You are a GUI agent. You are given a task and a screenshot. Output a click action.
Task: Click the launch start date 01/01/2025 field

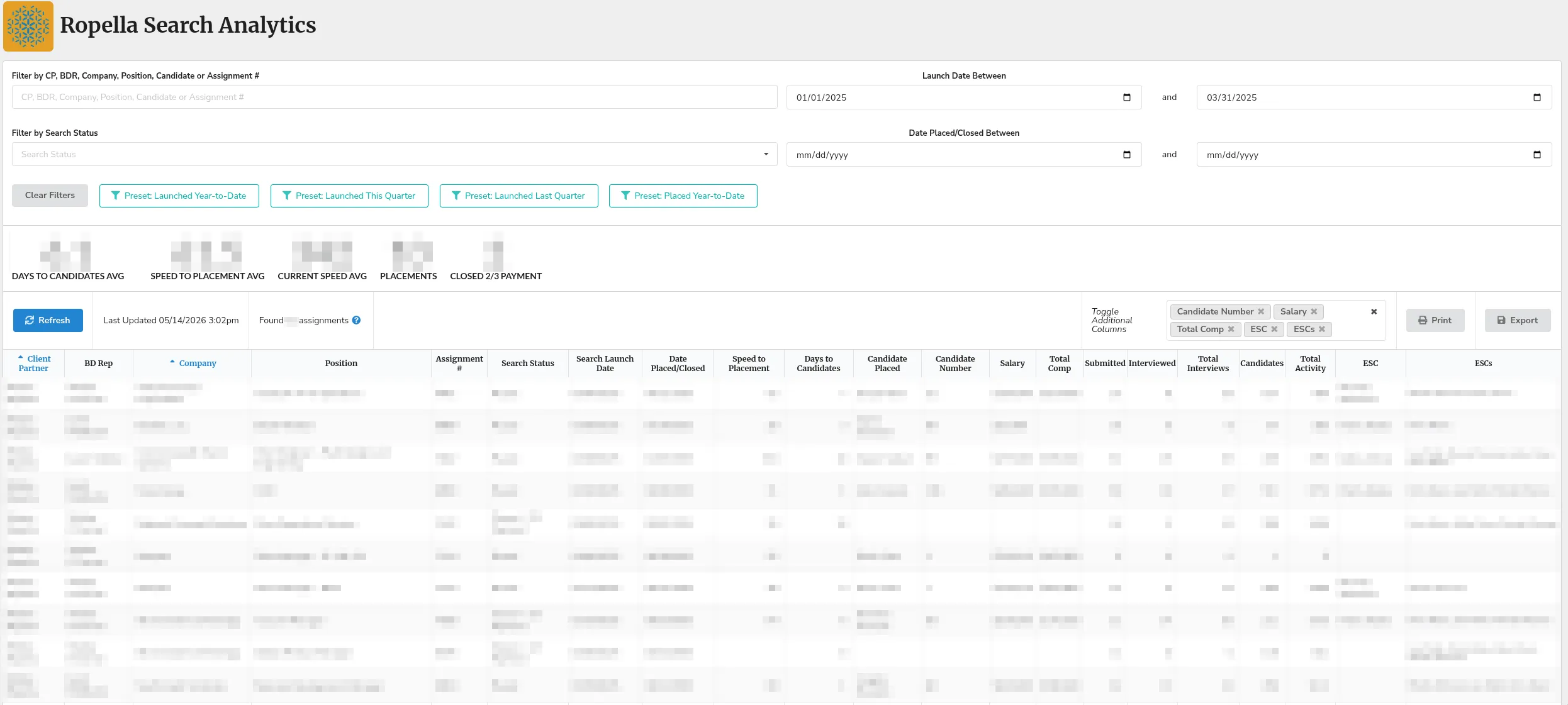[964, 97]
